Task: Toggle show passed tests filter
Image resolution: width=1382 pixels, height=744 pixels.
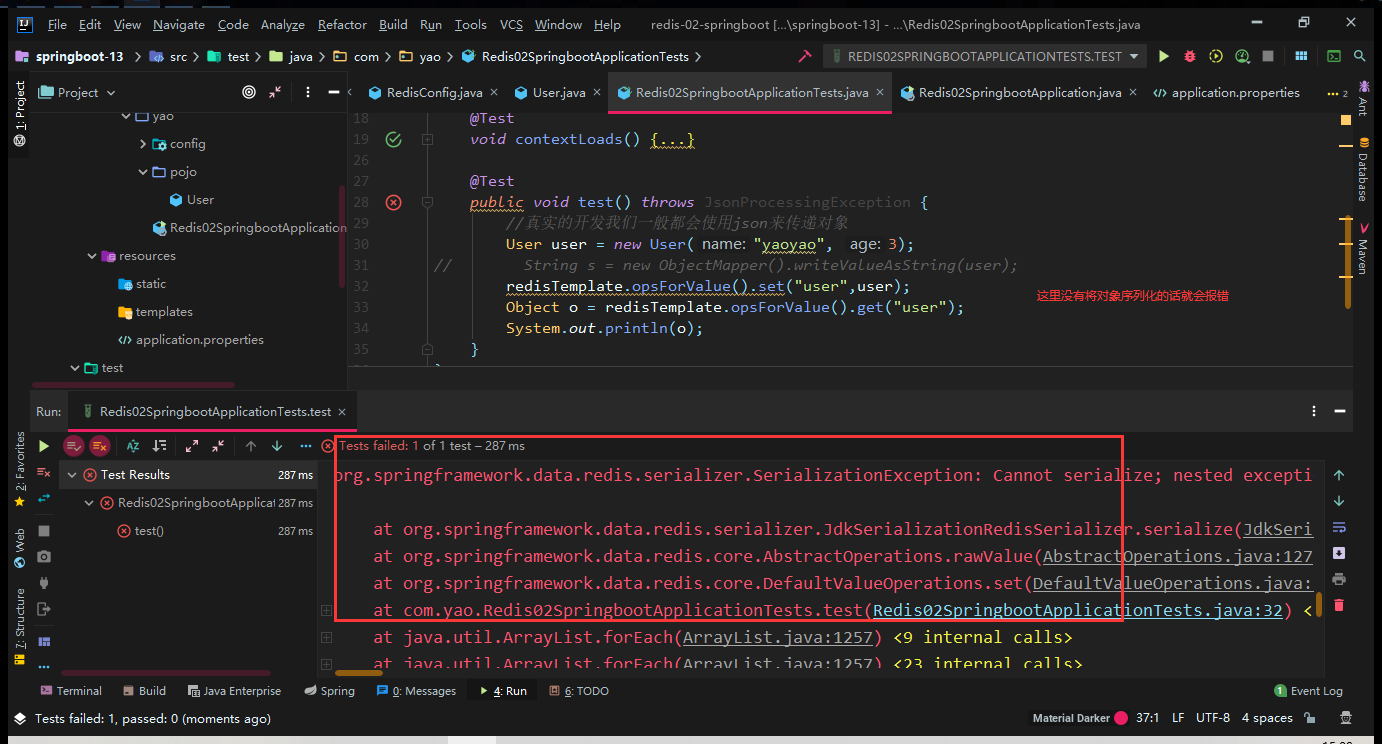Action: coord(73,446)
